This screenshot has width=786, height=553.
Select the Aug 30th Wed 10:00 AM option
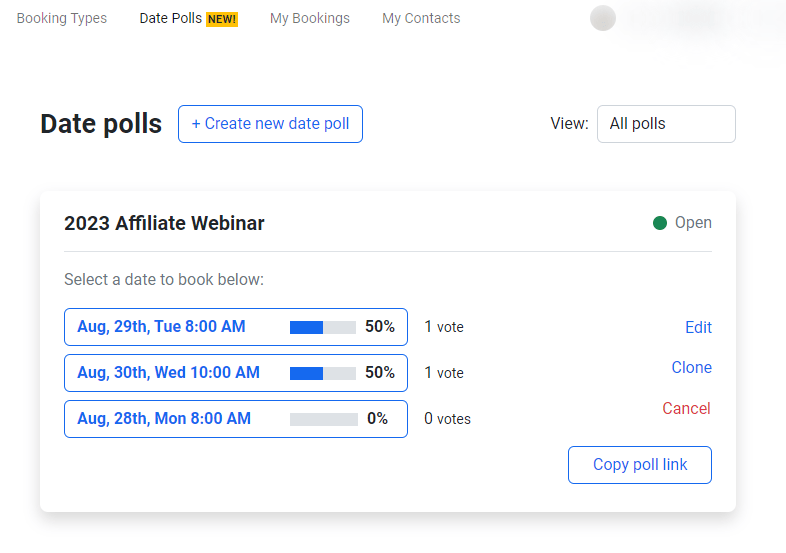(x=236, y=373)
